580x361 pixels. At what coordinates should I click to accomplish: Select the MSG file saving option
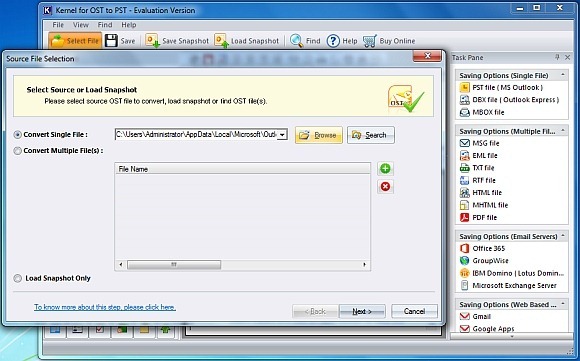479,143
